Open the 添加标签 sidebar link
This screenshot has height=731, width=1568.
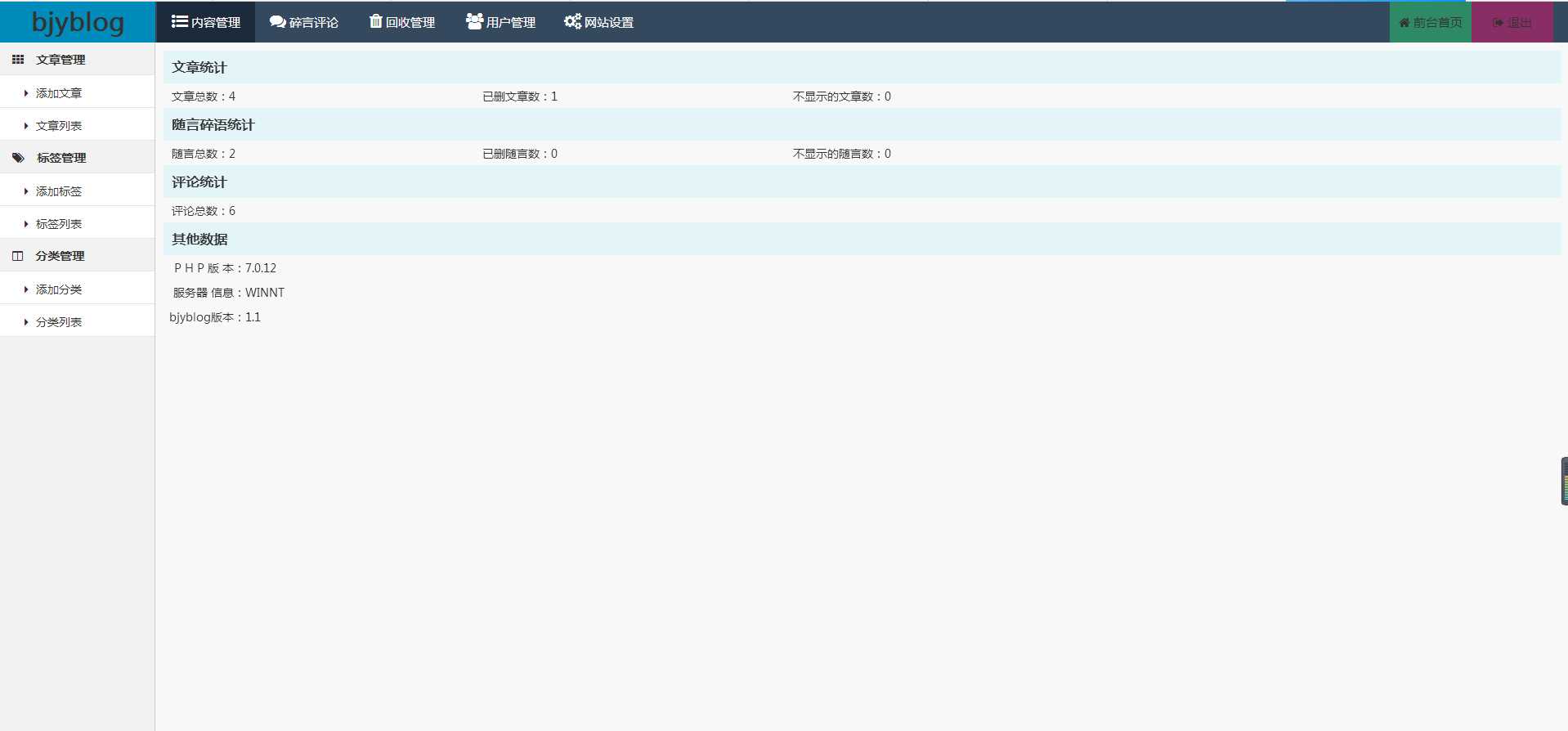pyautogui.click(x=78, y=191)
